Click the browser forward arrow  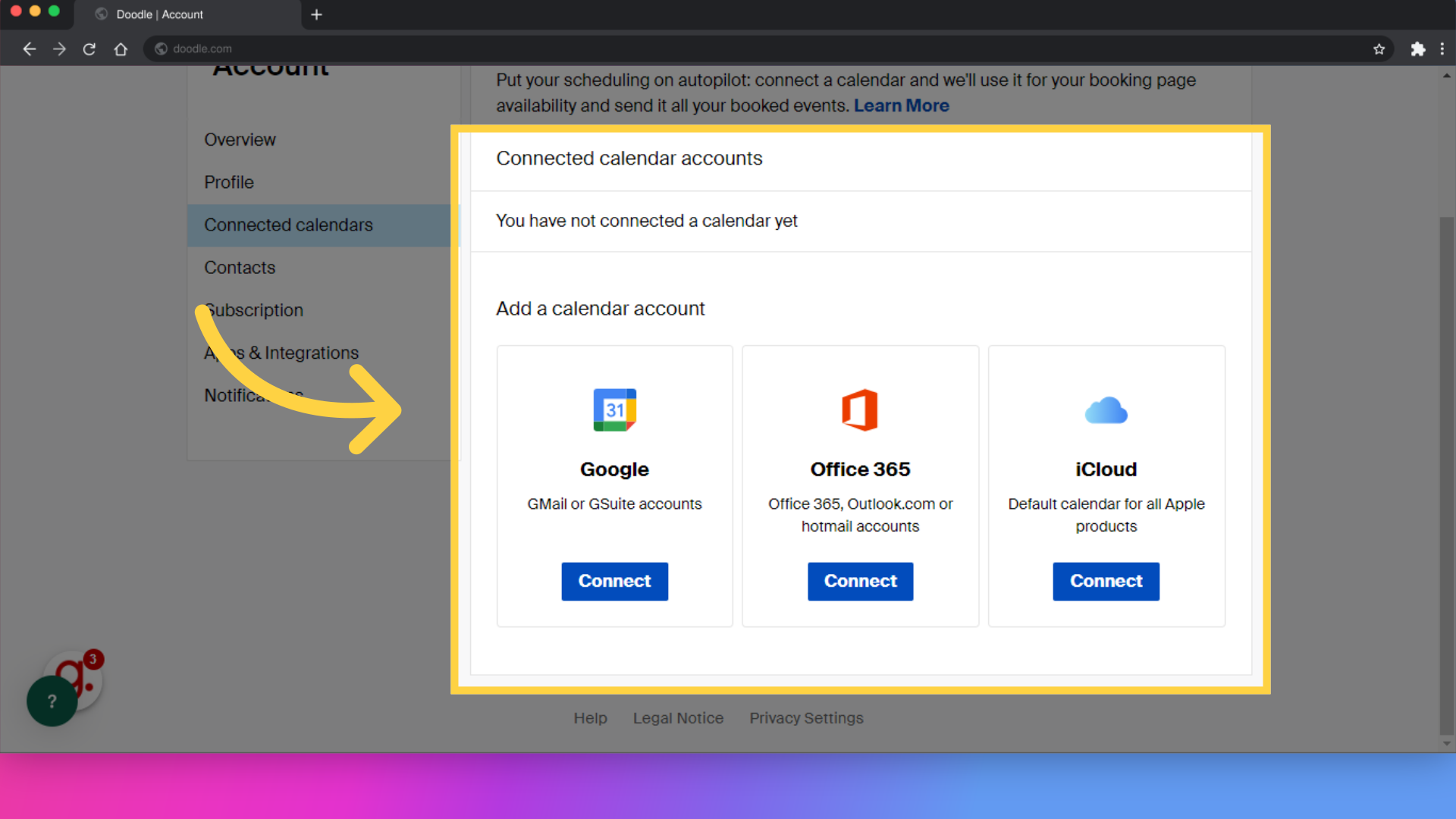click(x=59, y=49)
